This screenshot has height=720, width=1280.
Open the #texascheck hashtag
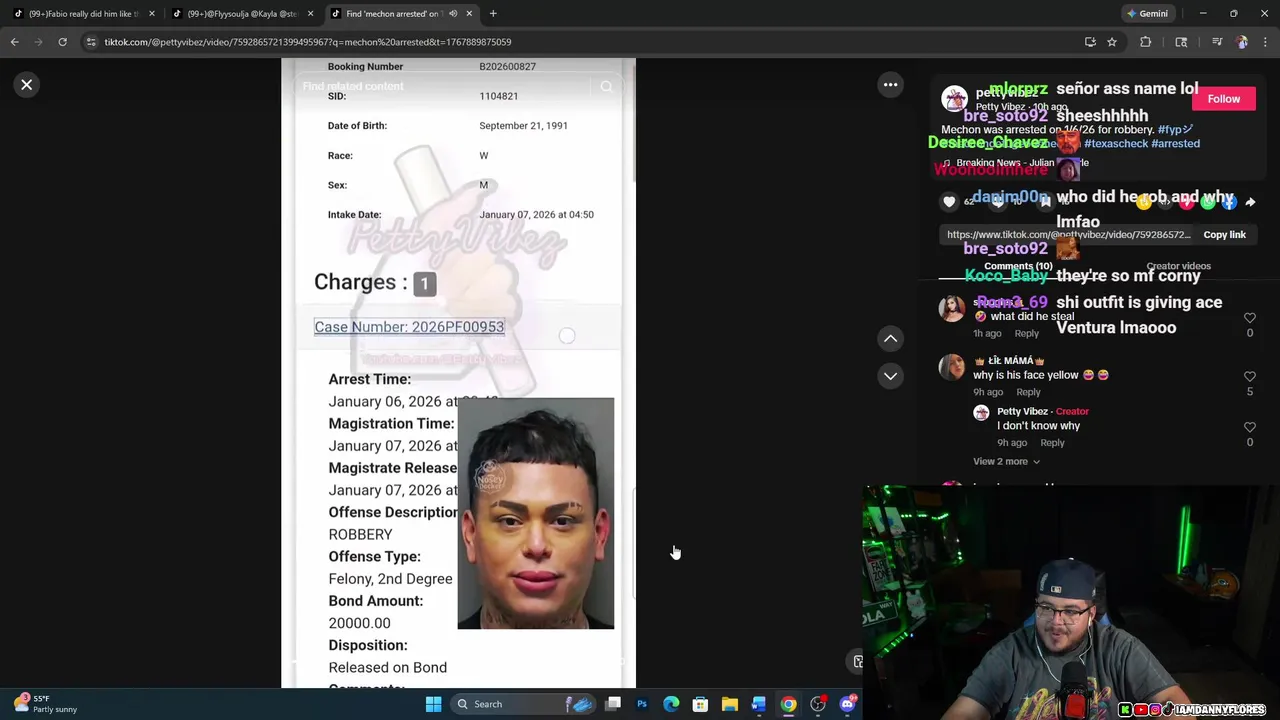click(x=1116, y=144)
